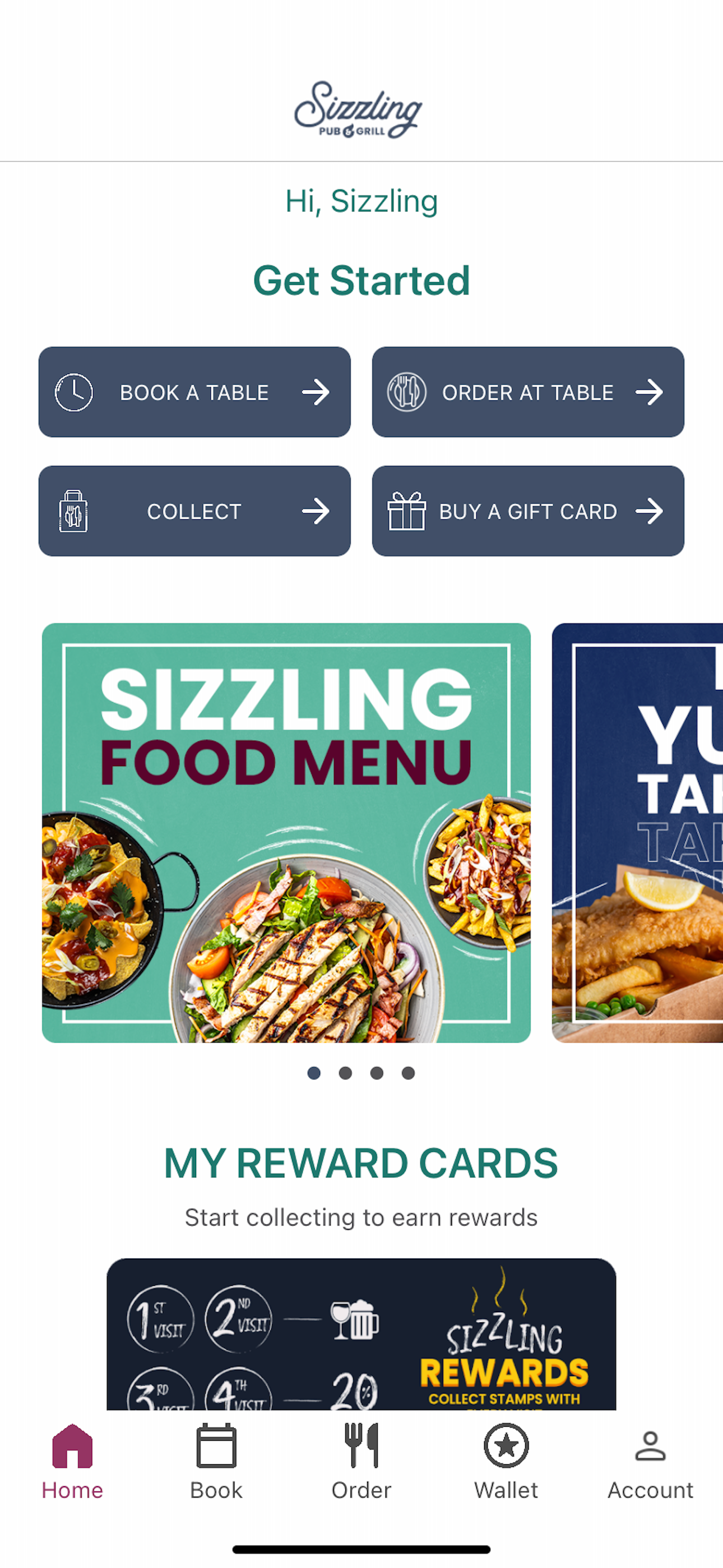Open the Wallet star icon

pos(506,1446)
